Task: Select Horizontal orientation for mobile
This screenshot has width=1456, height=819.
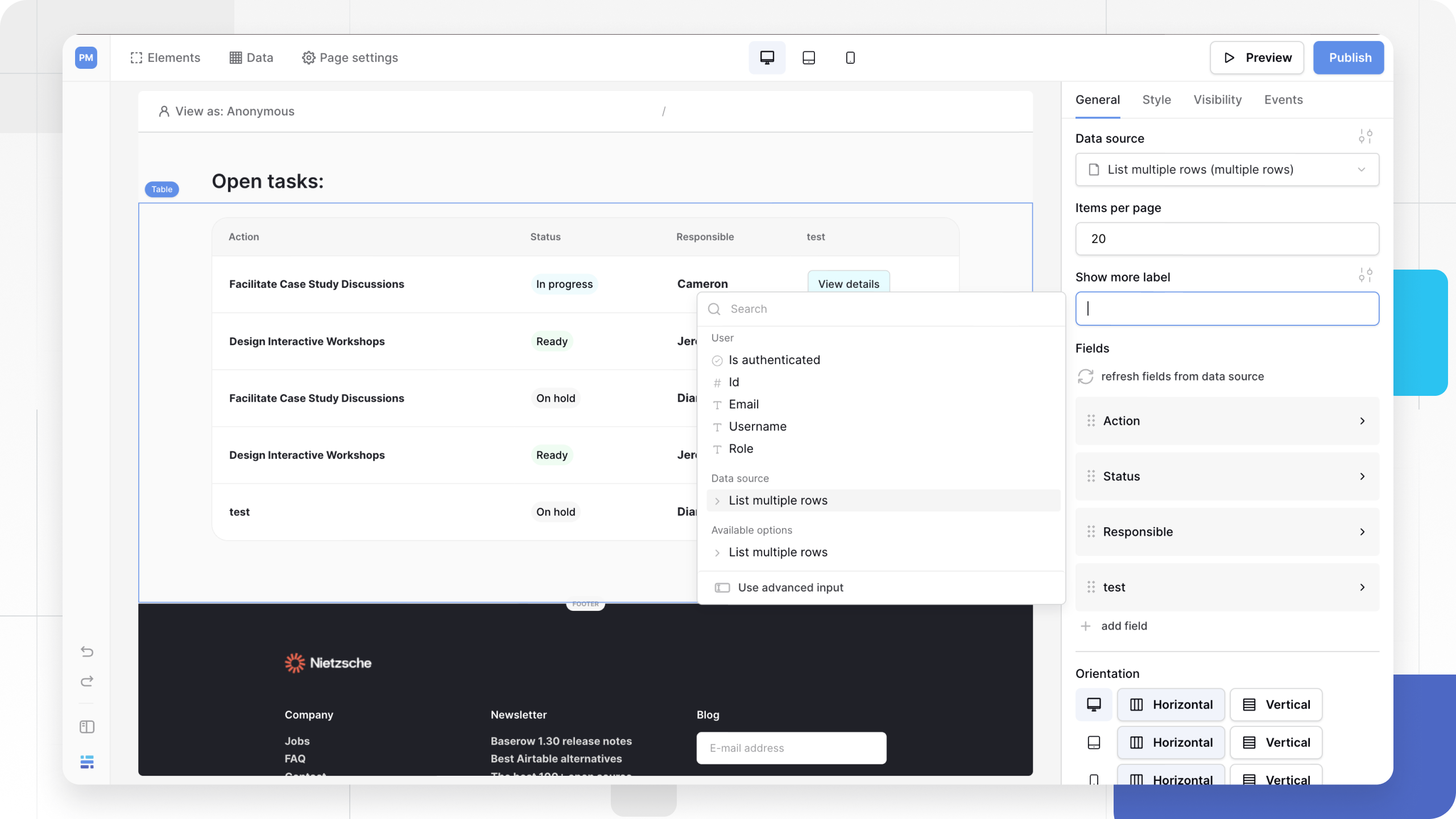Action: (1170, 780)
